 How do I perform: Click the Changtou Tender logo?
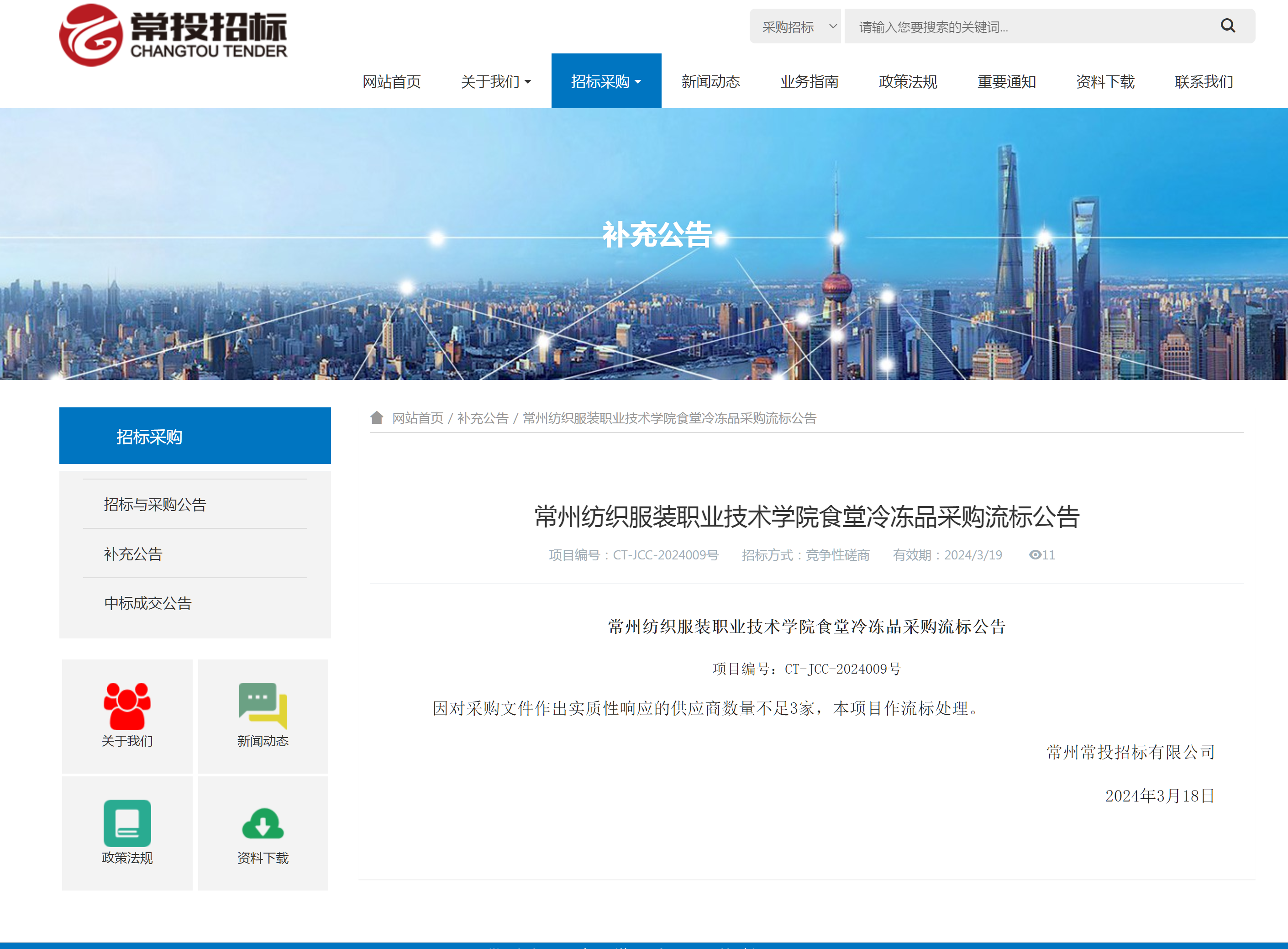[x=173, y=35]
